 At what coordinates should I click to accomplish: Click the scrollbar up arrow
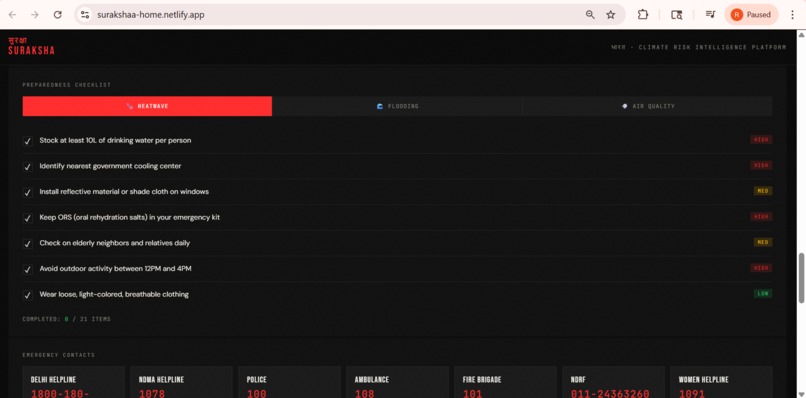click(801, 34)
